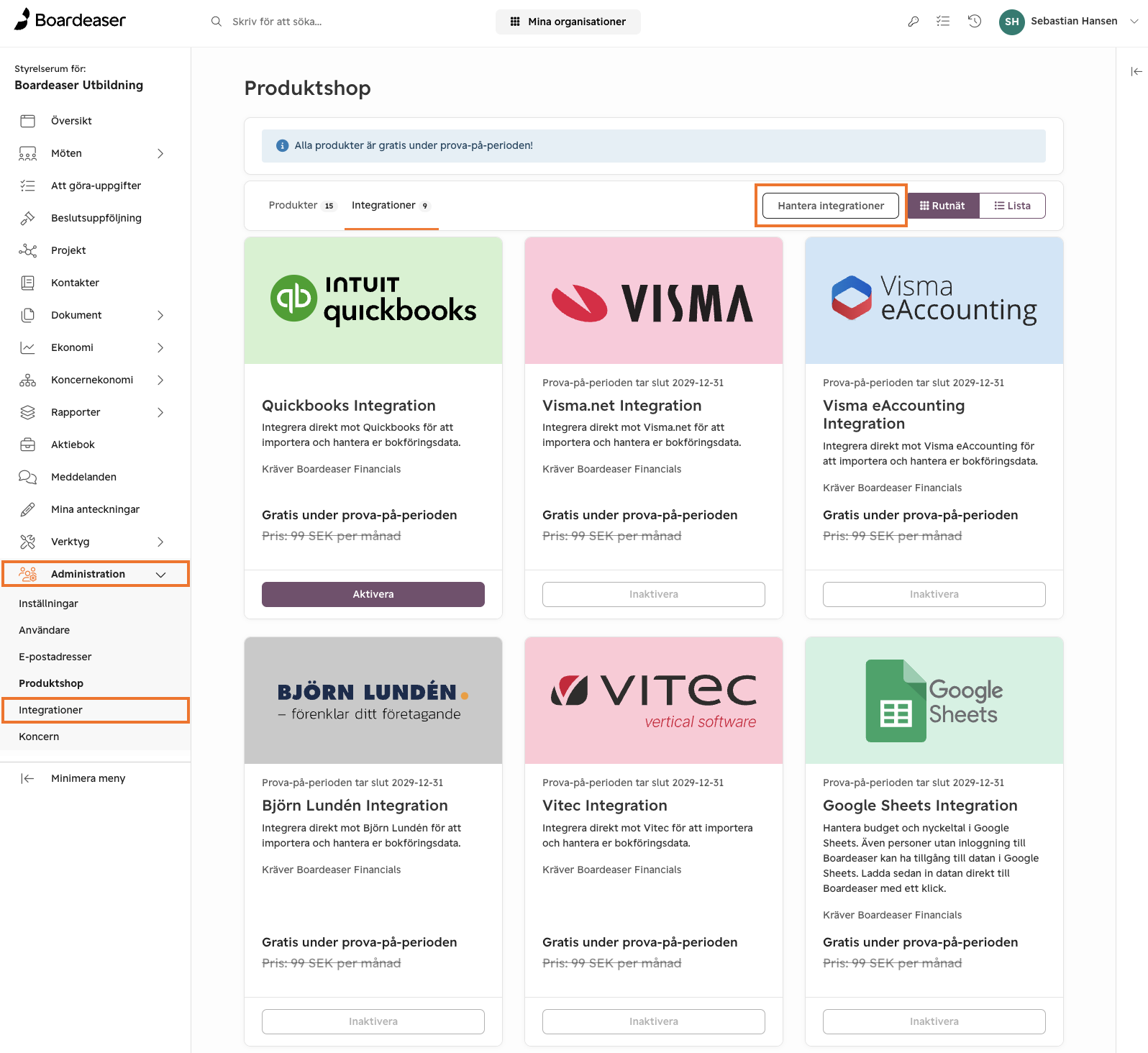The width and height of the screenshot is (1148, 1053).
Task: Open the history clock icon
Action: [975, 22]
